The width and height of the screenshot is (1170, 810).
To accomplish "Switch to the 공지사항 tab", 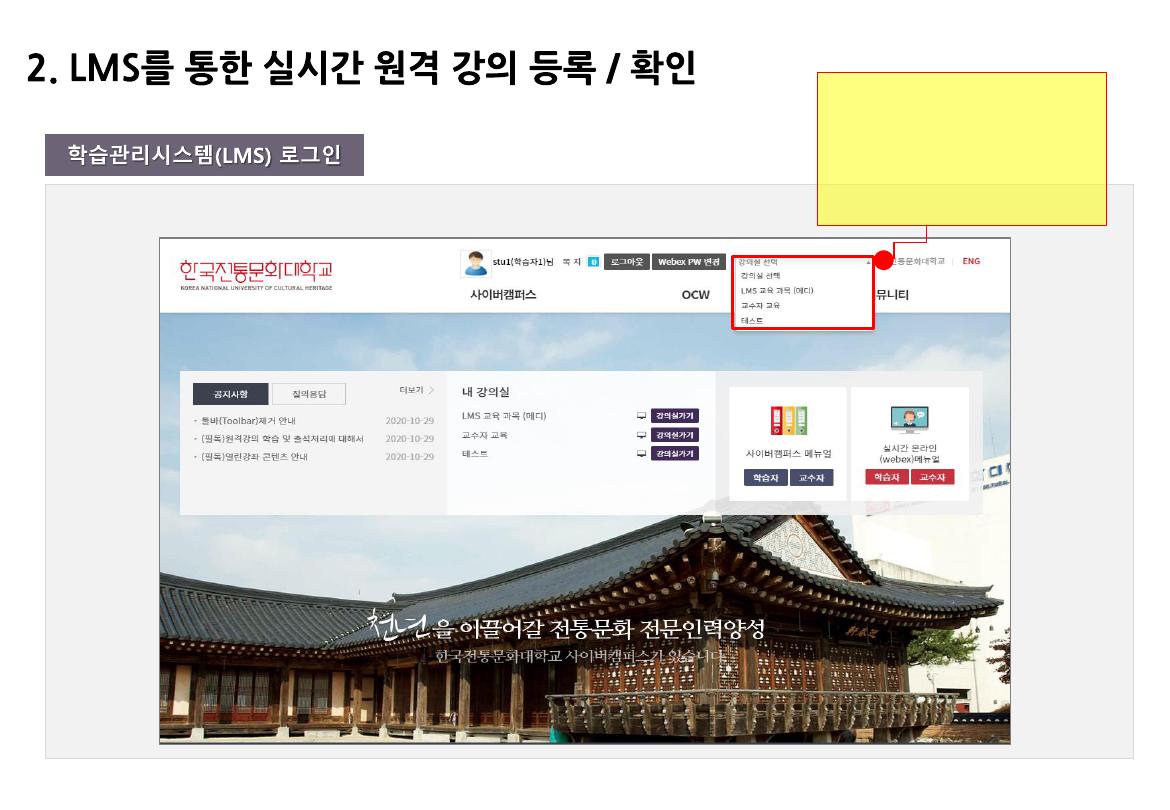I will pos(231,394).
